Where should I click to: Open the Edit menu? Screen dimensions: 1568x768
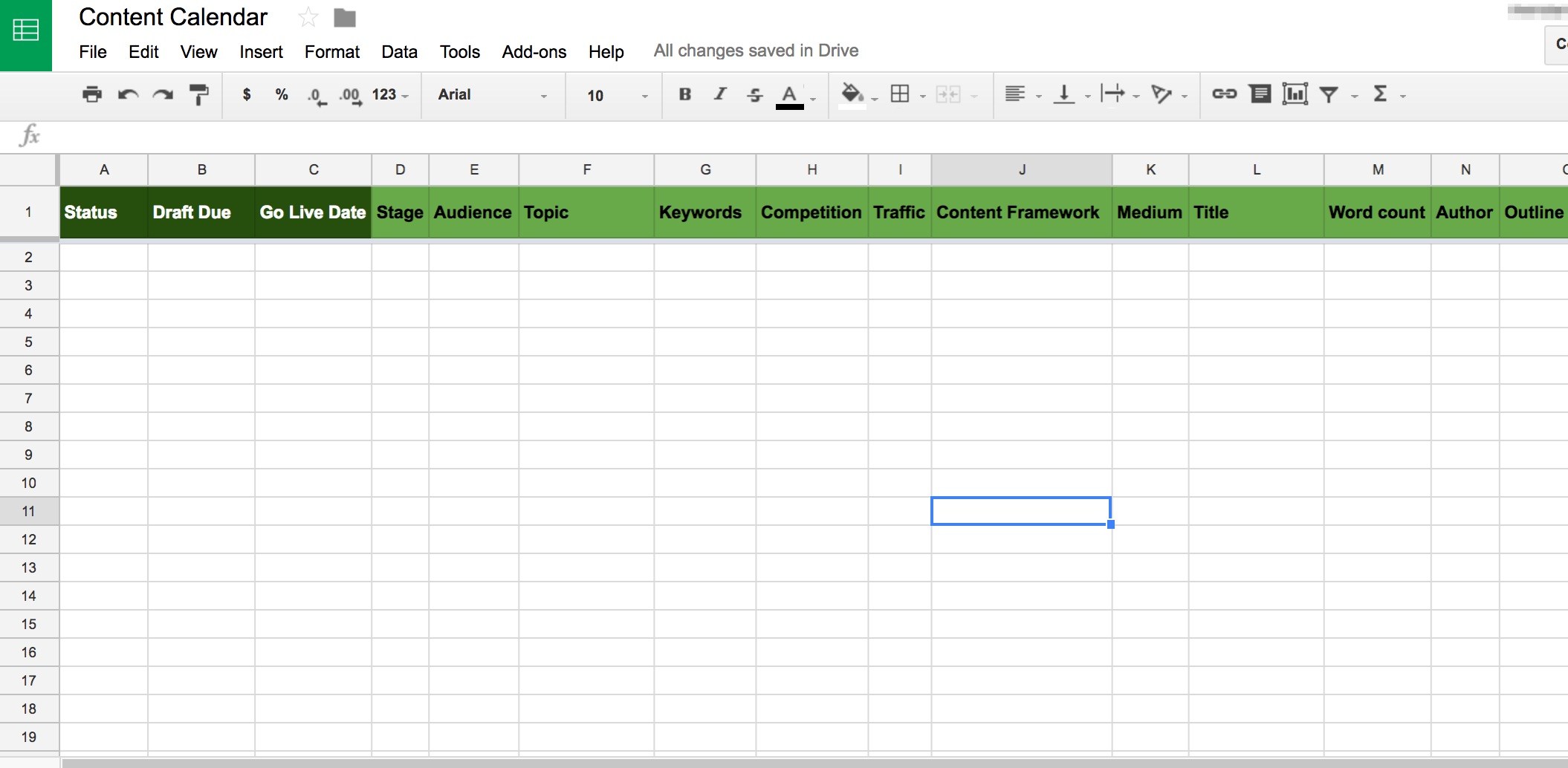pyautogui.click(x=143, y=51)
